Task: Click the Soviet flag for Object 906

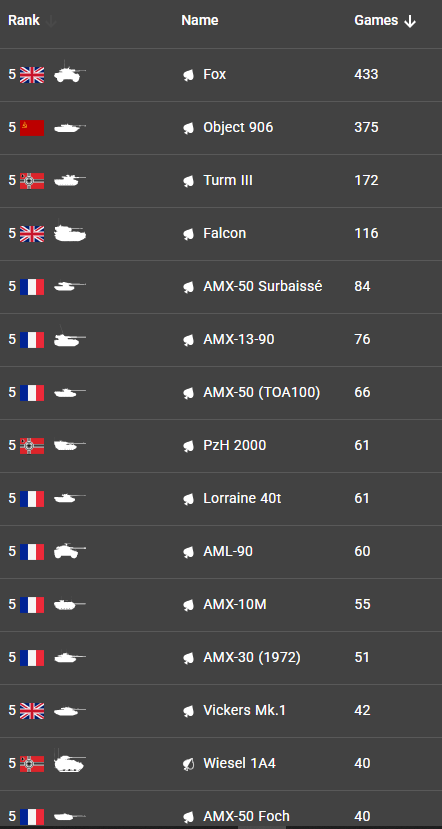Action: 32,128
